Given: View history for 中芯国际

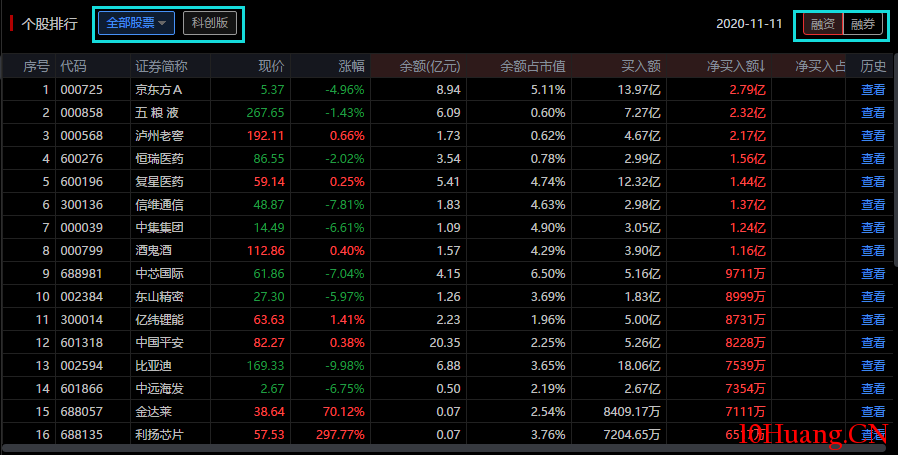Looking at the screenshot, I should 873,274.
